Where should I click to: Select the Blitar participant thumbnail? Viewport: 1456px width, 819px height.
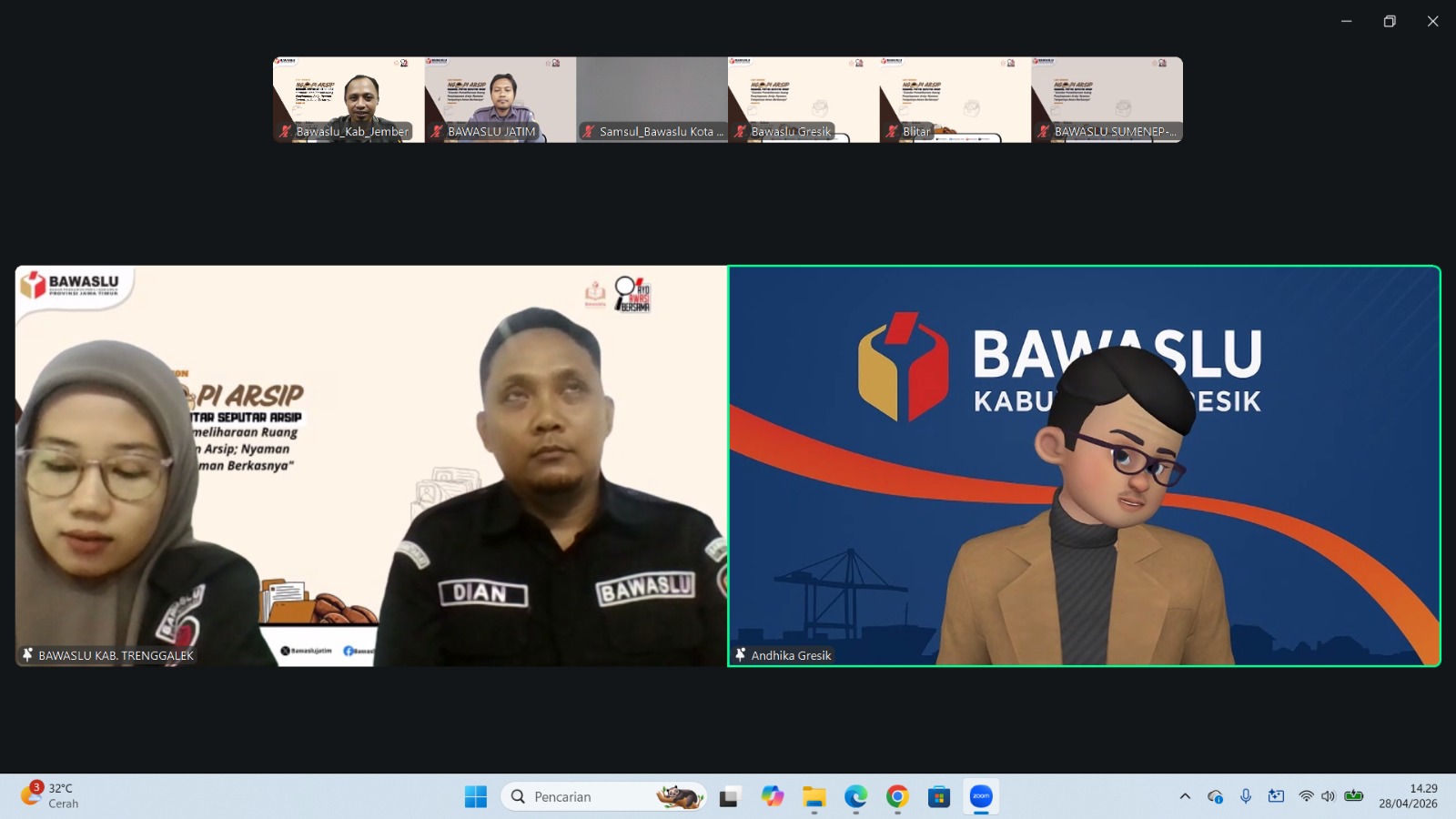(x=955, y=100)
